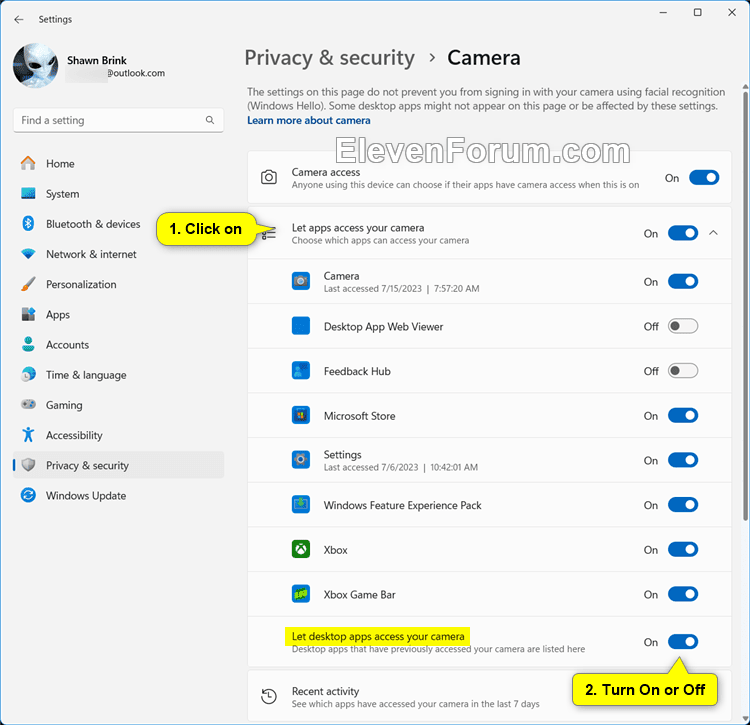Image resolution: width=750 pixels, height=725 pixels.
Task: Click the Accounts person icon
Action: 28,344
